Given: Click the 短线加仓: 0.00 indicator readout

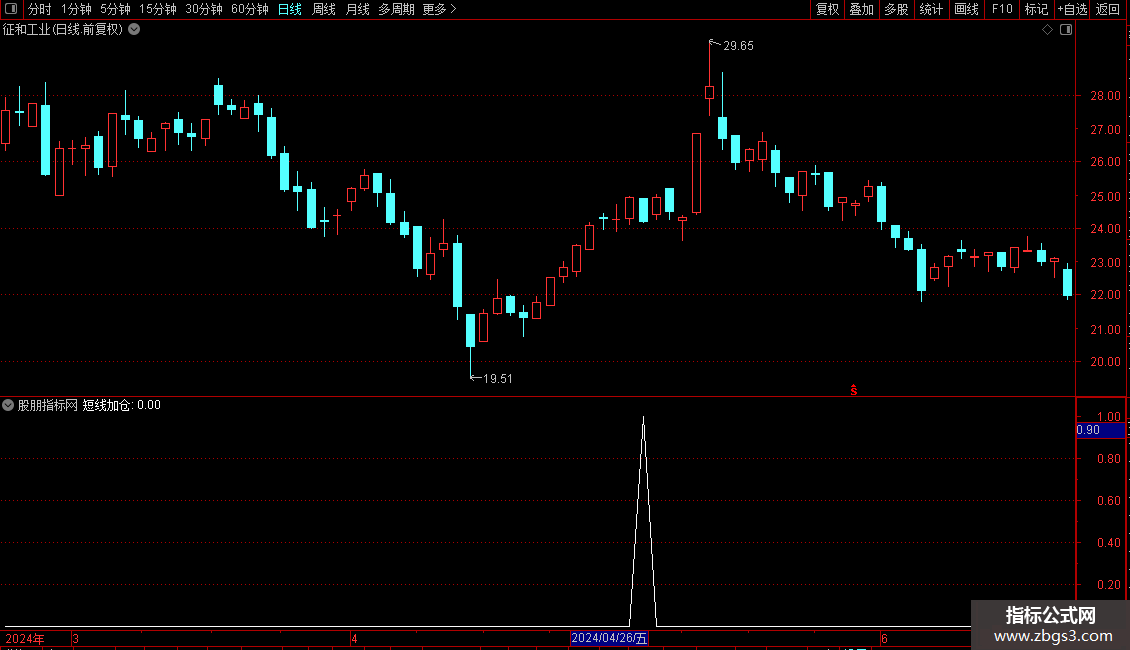Looking at the screenshot, I should point(122,405).
